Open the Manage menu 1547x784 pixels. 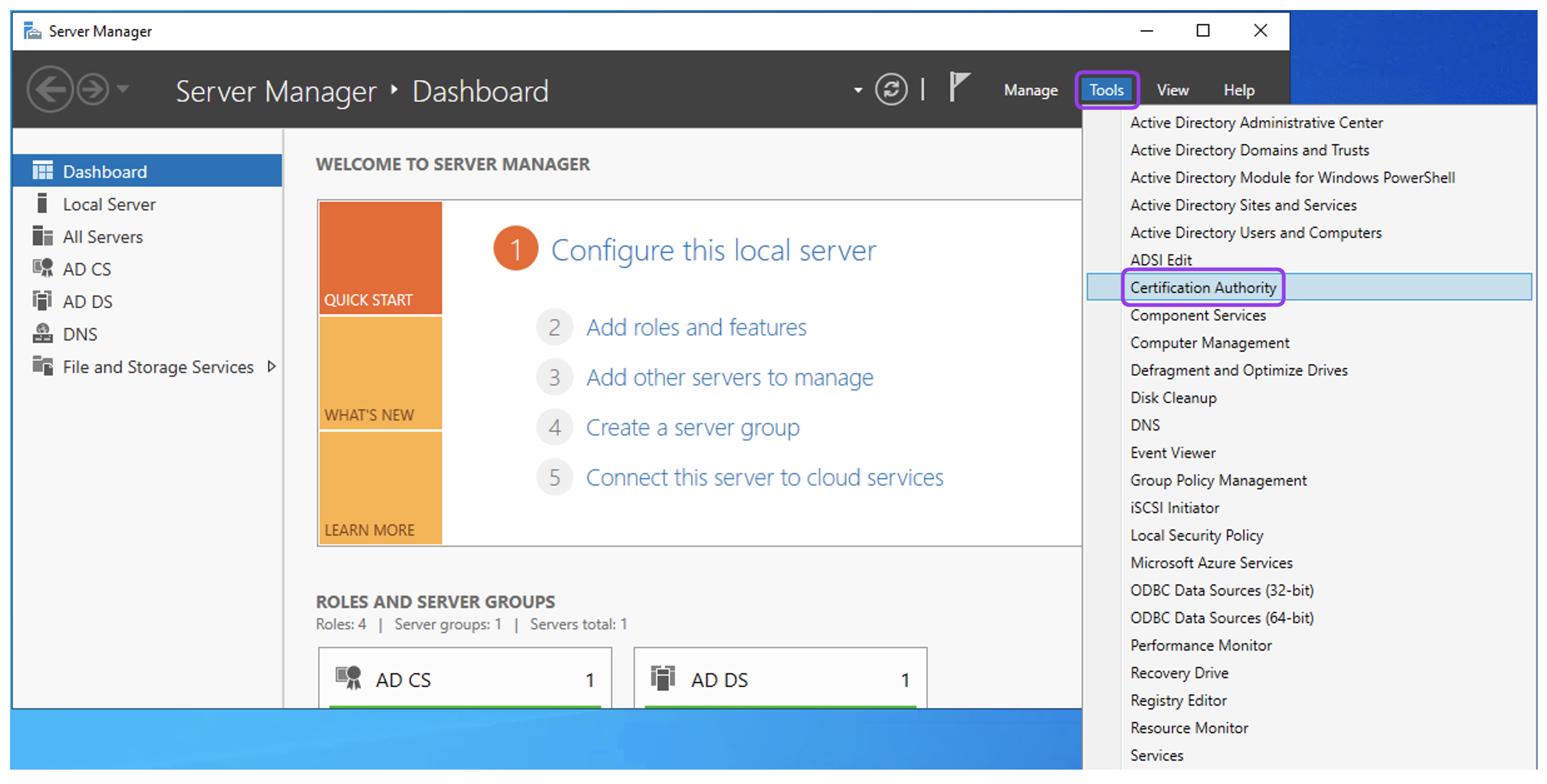click(1030, 90)
